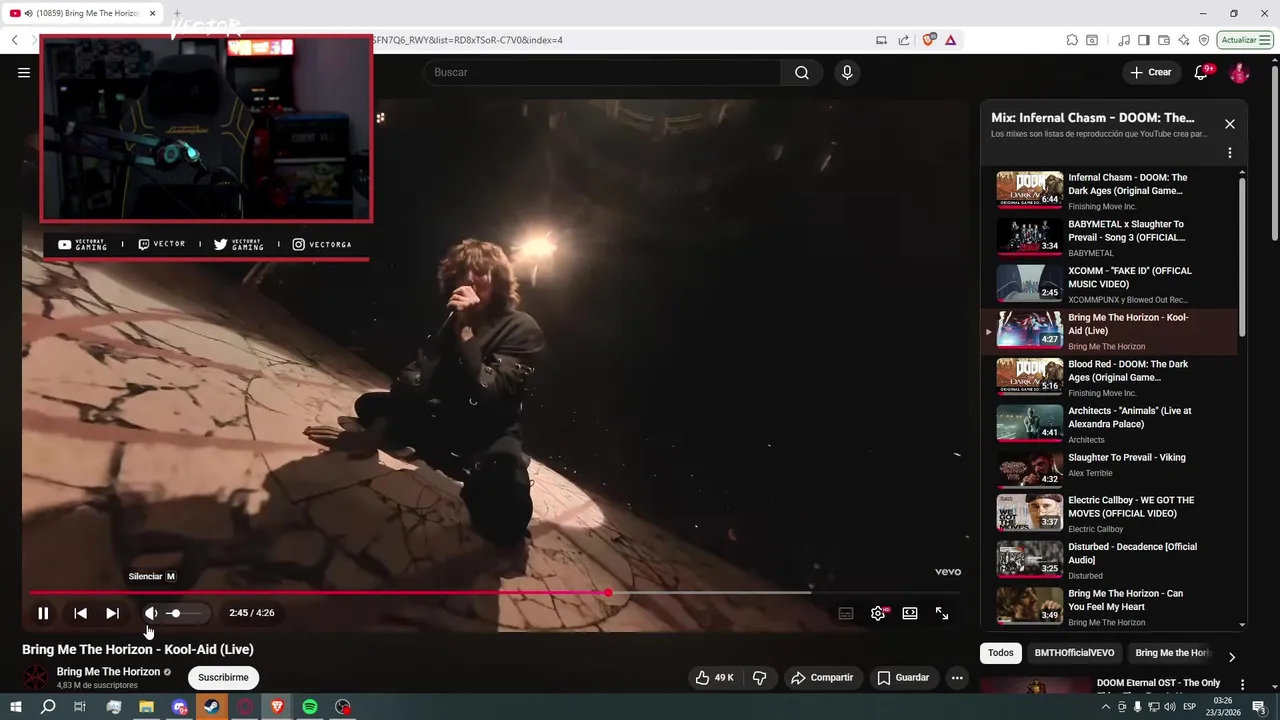1280x720 pixels.
Task: Click the share page icon in address bar
Action: point(904,40)
